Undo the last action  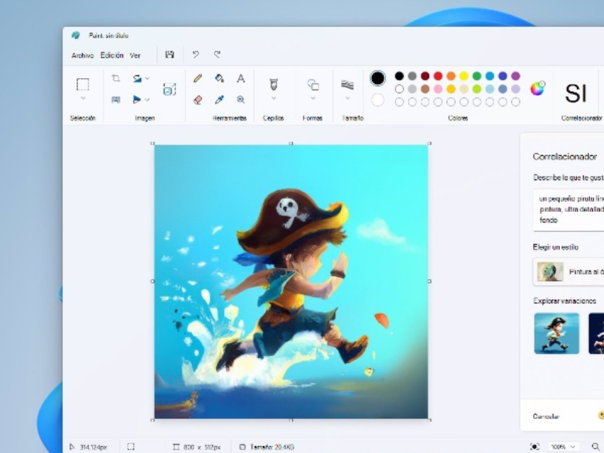click(196, 55)
